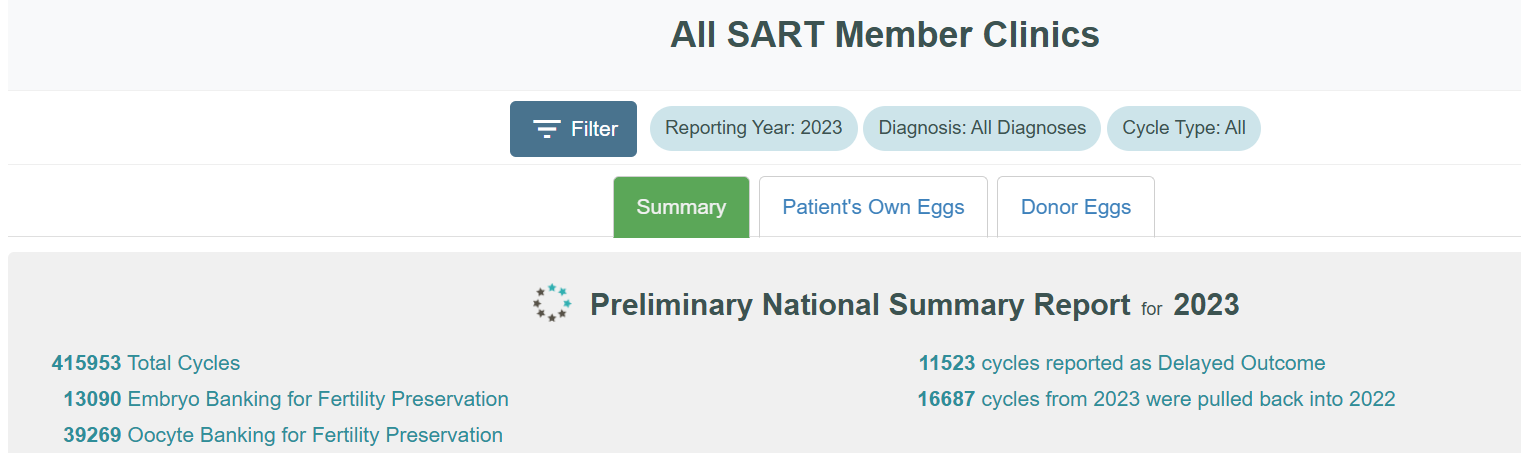Click the All SART Member Clinics heading

click(x=884, y=36)
